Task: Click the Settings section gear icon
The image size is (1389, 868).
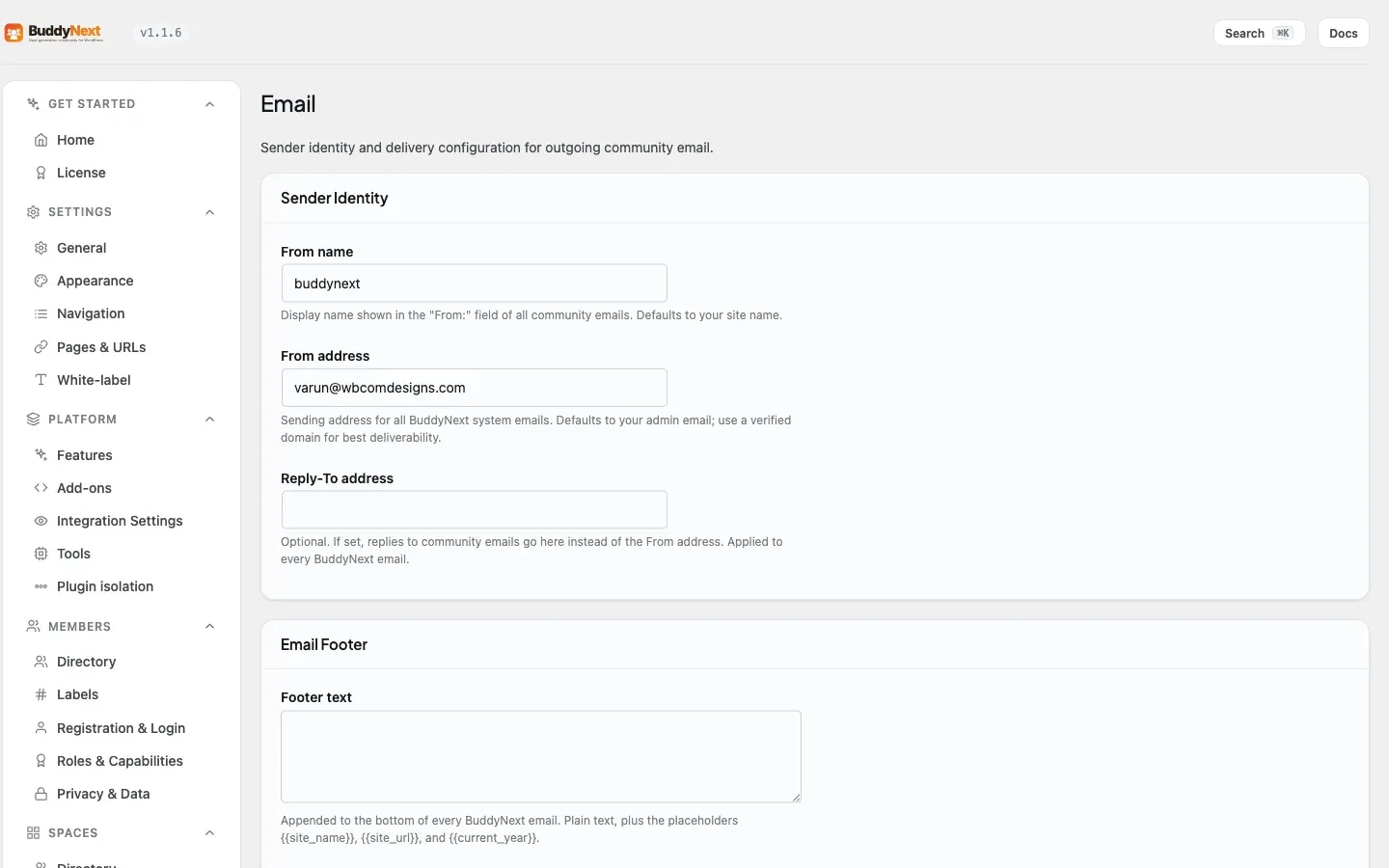Action: pyautogui.click(x=33, y=212)
